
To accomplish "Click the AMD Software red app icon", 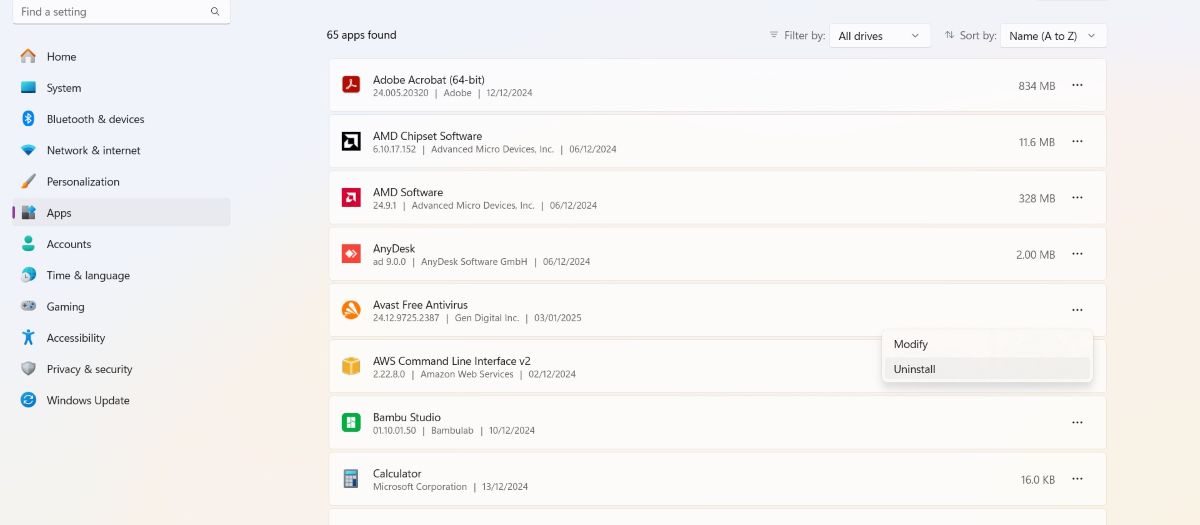I will pyautogui.click(x=351, y=197).
